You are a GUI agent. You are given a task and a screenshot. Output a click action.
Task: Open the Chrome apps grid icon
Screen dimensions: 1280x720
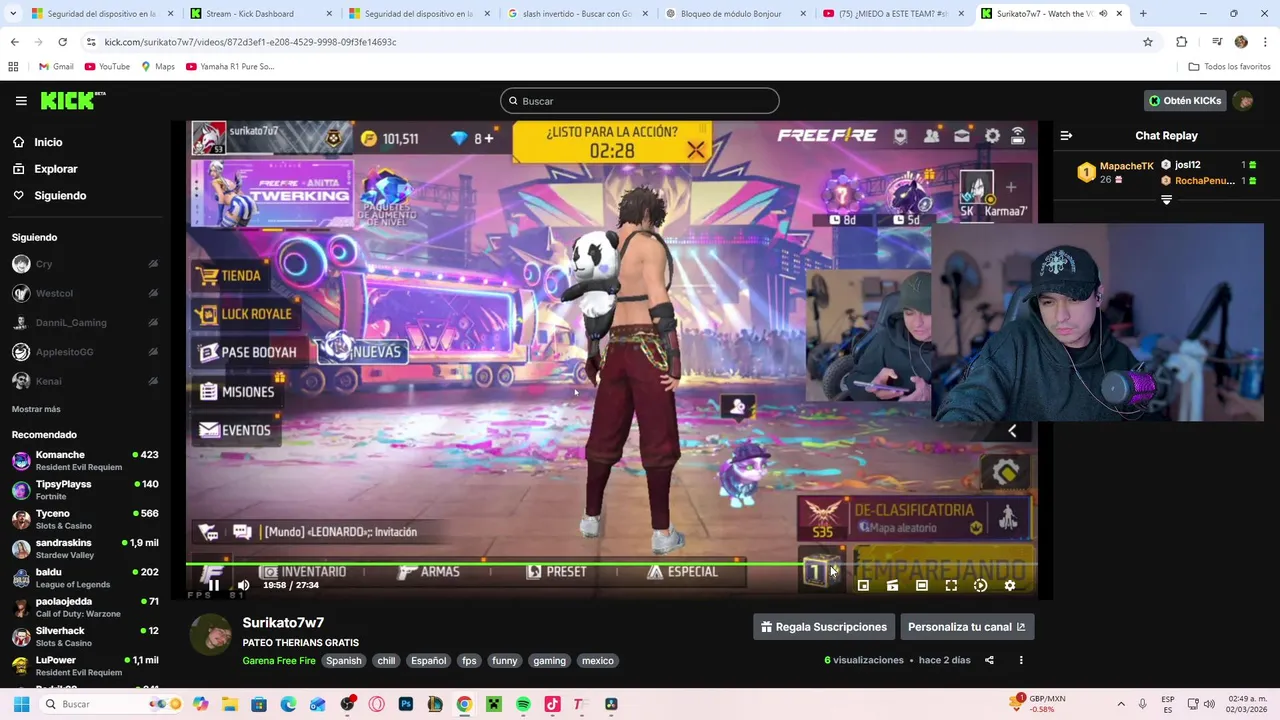pos(13,67)
